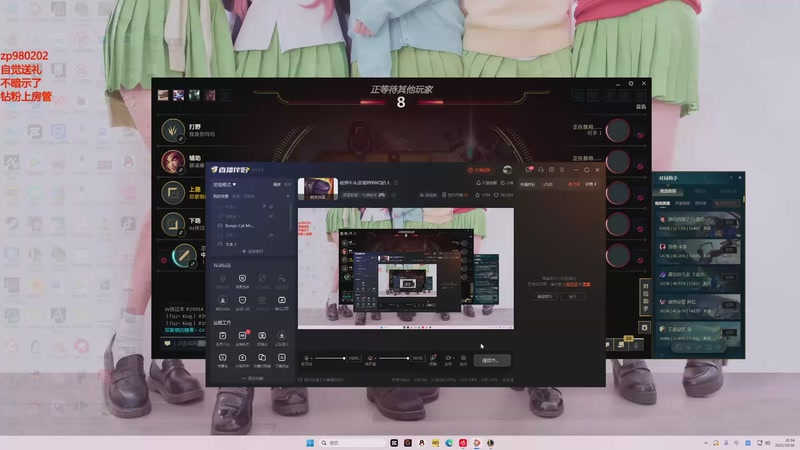The width and height of the screenshot is (800, 450).
Task: Open the League client settings gear
Action: coord(631,83)
